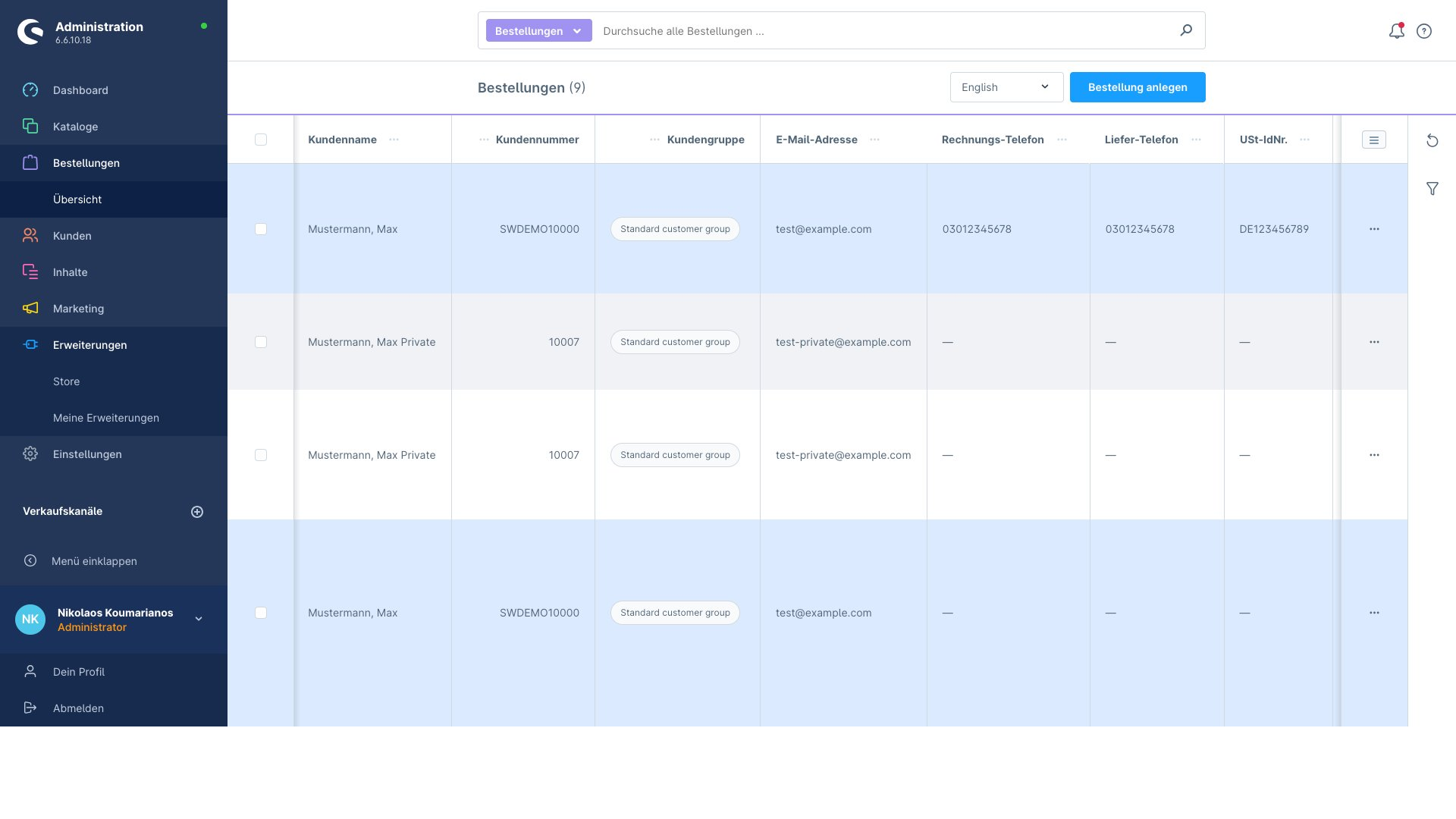This screenshot has height=819, width=1456.
Task: Click the search magnifier icon
Action: tap(1186, 30)
